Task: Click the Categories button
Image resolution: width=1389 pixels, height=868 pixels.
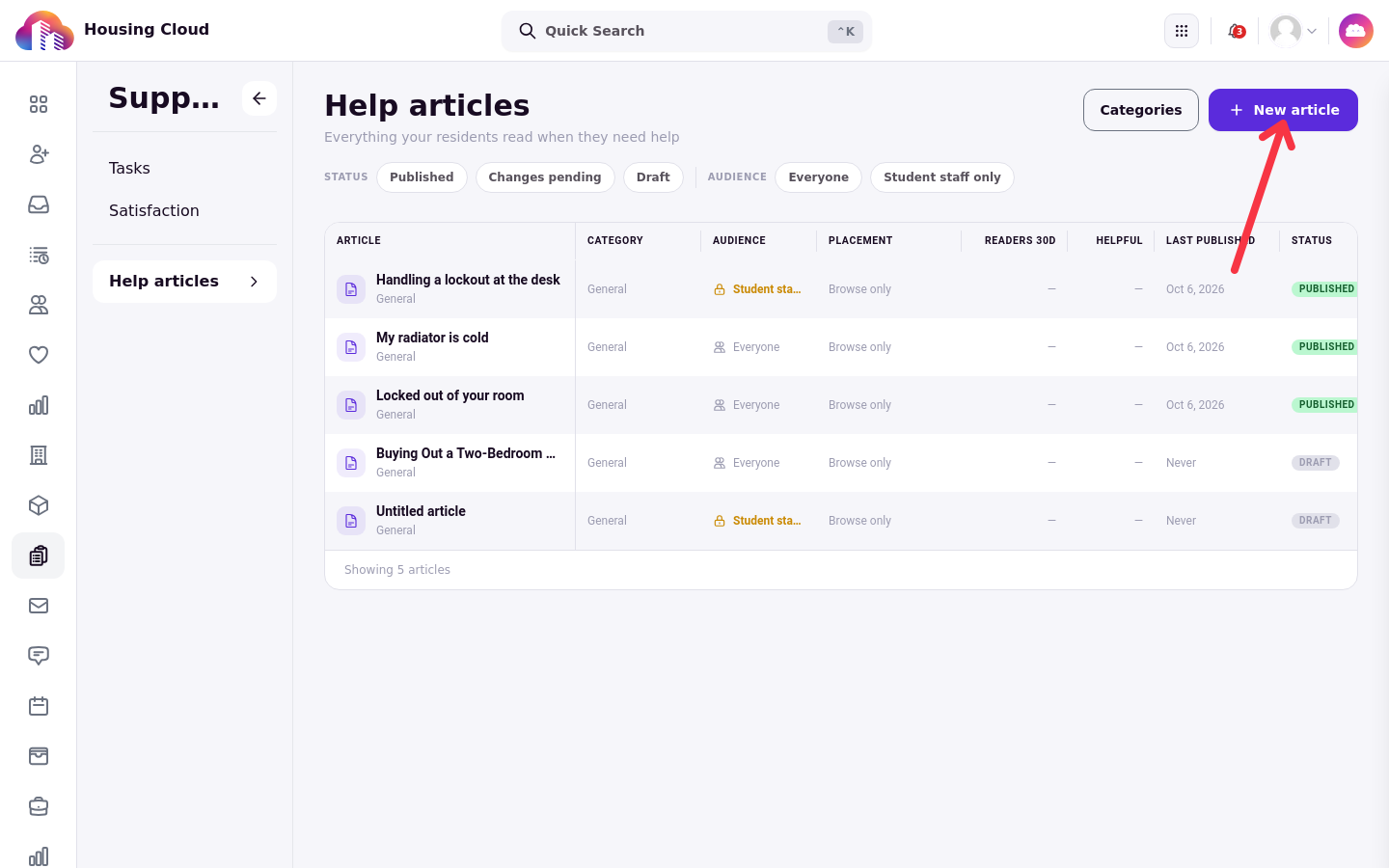Action: [x=1141, y=110]
